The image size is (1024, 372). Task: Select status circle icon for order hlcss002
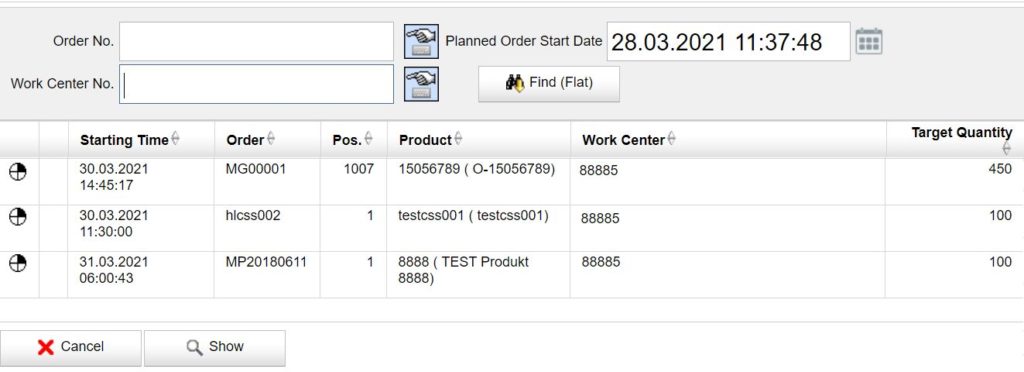click(x=18, y=217)
